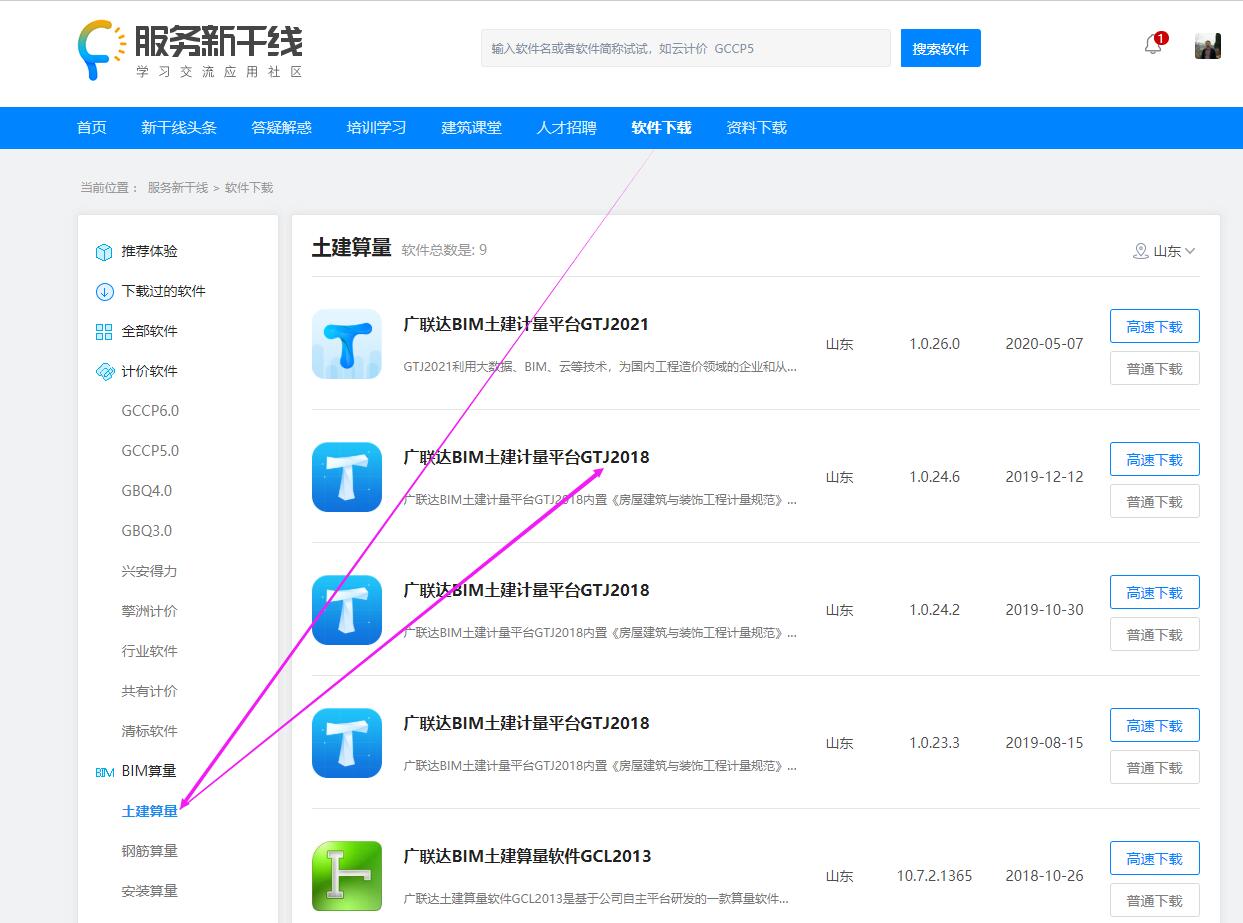Open 人才招聘 navigation tab
1243x923 pixels.
click(x=567, y=128)
